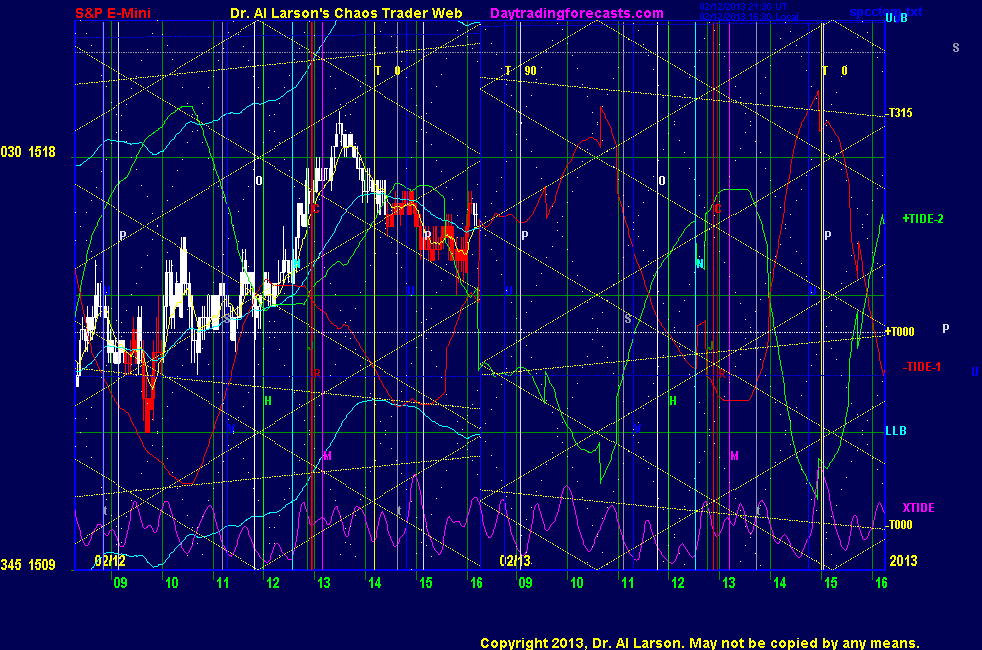Click the '345 1509' price level label
982x650 pixels.
(x=28, y=565)
